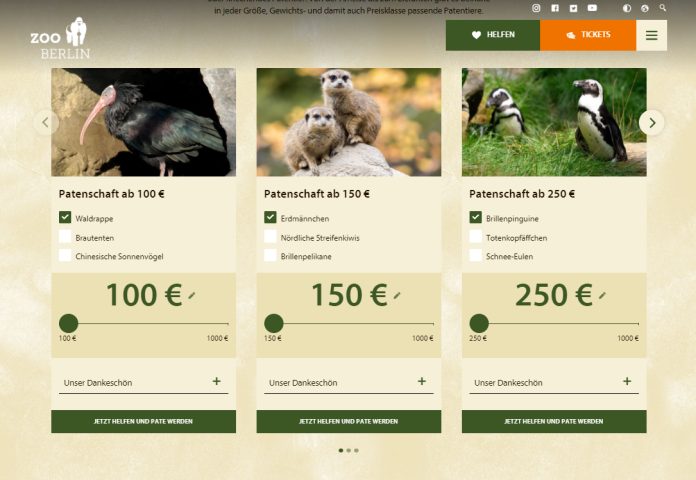Click Jetzt helfen button under penguins card
The height and width of the screenshot is (480, 696).
554,421
